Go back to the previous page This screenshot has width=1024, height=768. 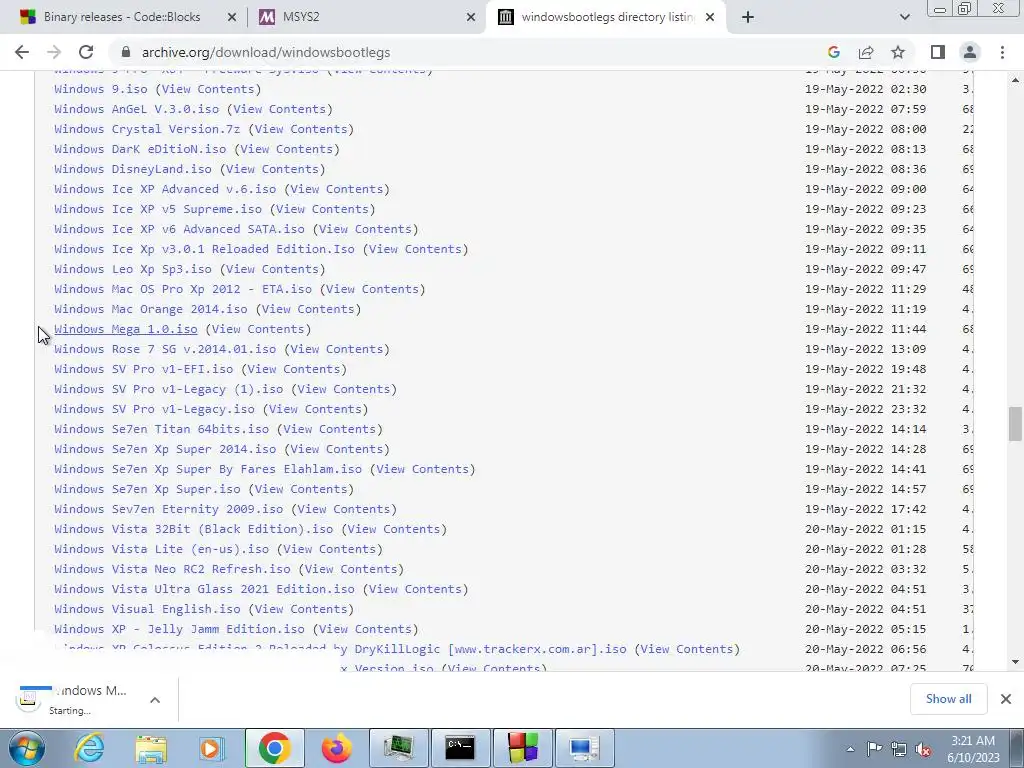[22, 52]
